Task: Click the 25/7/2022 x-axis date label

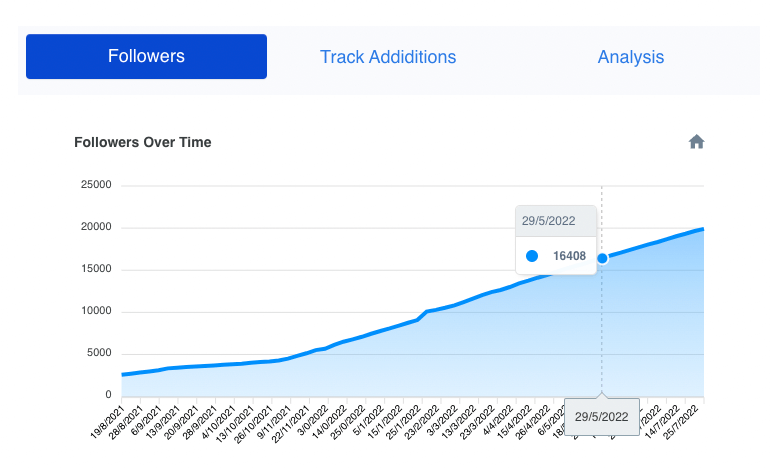Action: pyautogui.click(x=681, y=422)
